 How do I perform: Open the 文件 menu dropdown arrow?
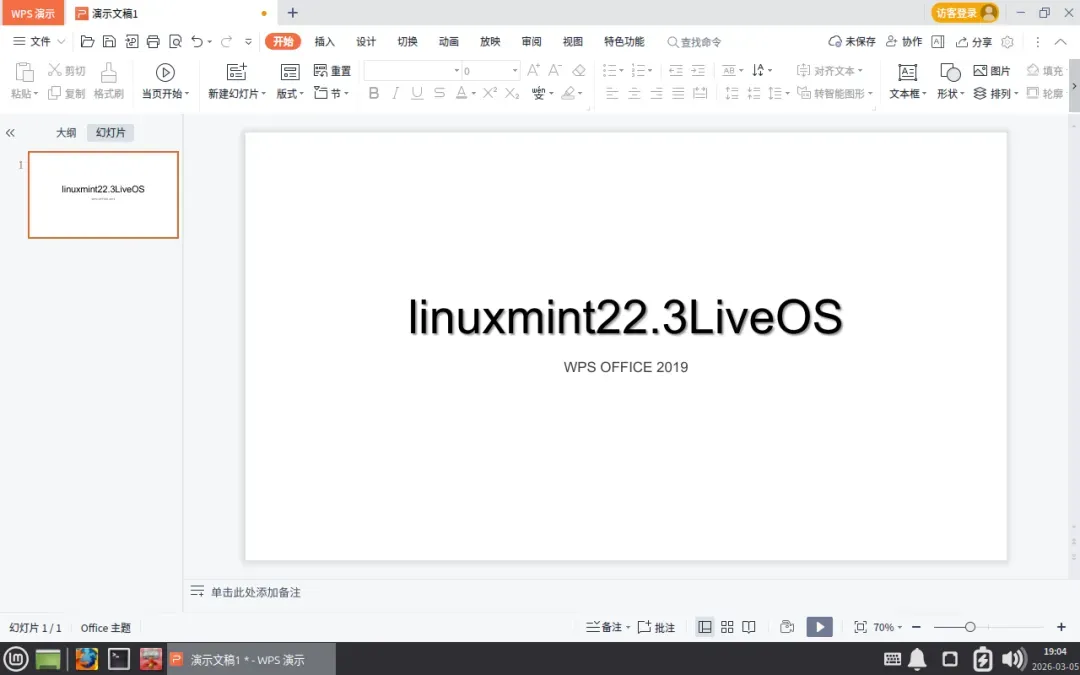[x=61, y=41]
